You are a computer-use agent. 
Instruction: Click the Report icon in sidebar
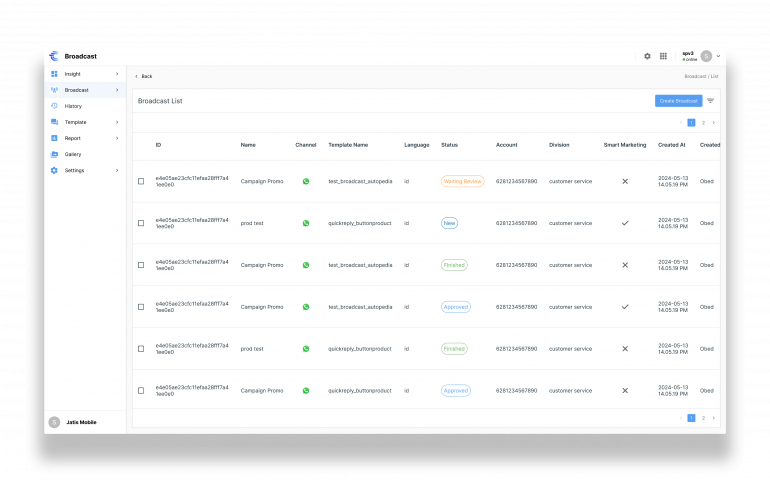54,138
